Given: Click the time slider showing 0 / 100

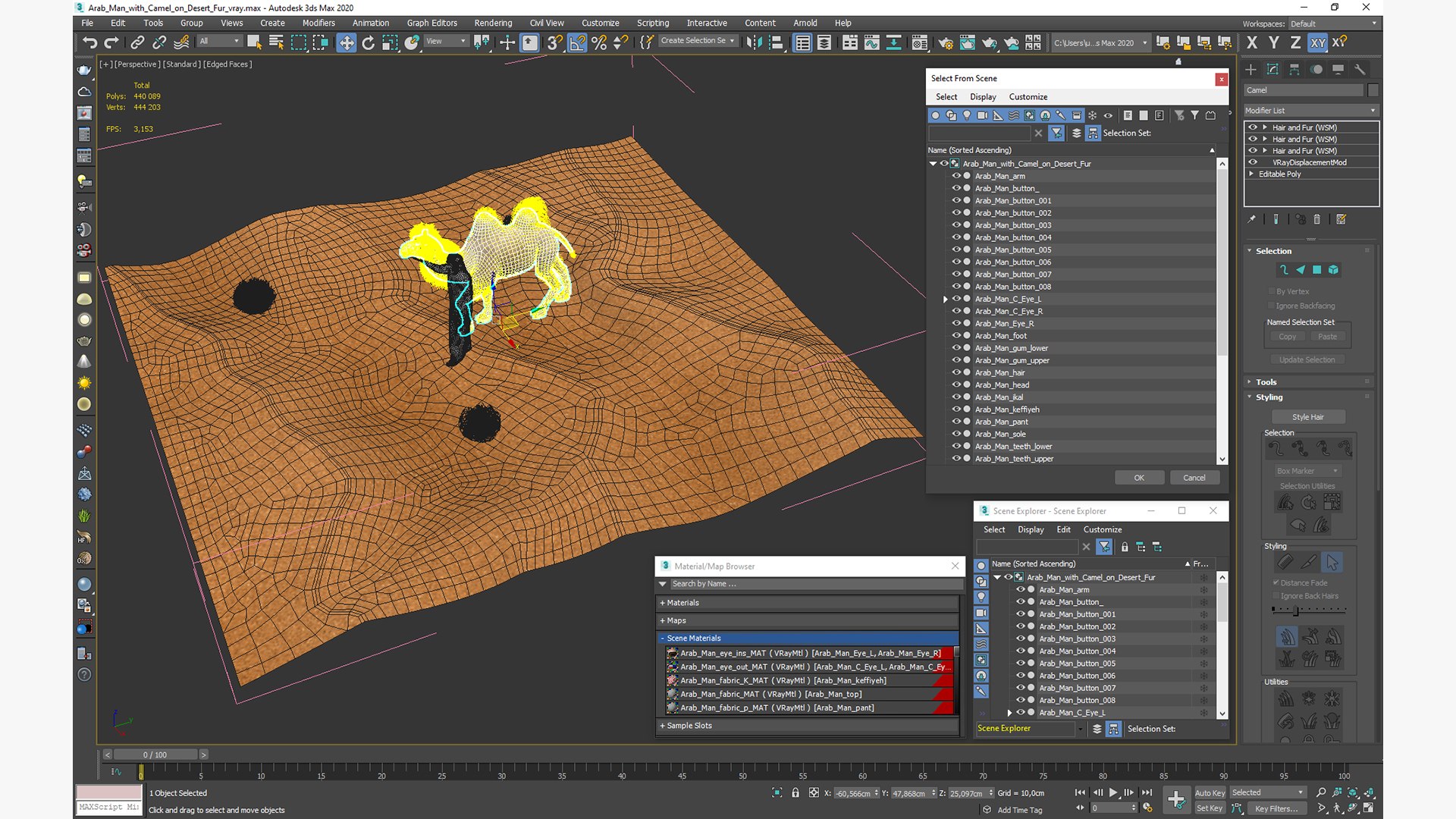Looking at the screenshot, I should (x=155, y=755).
